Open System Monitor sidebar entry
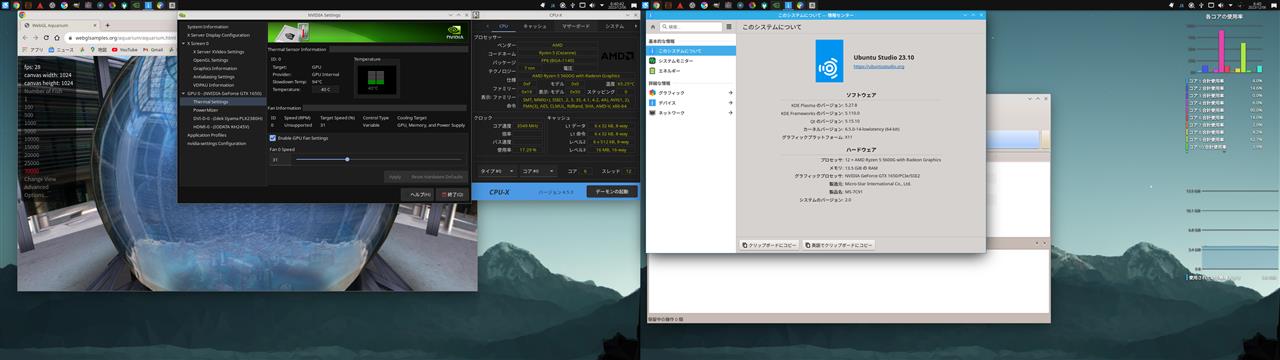 point(691,61)
